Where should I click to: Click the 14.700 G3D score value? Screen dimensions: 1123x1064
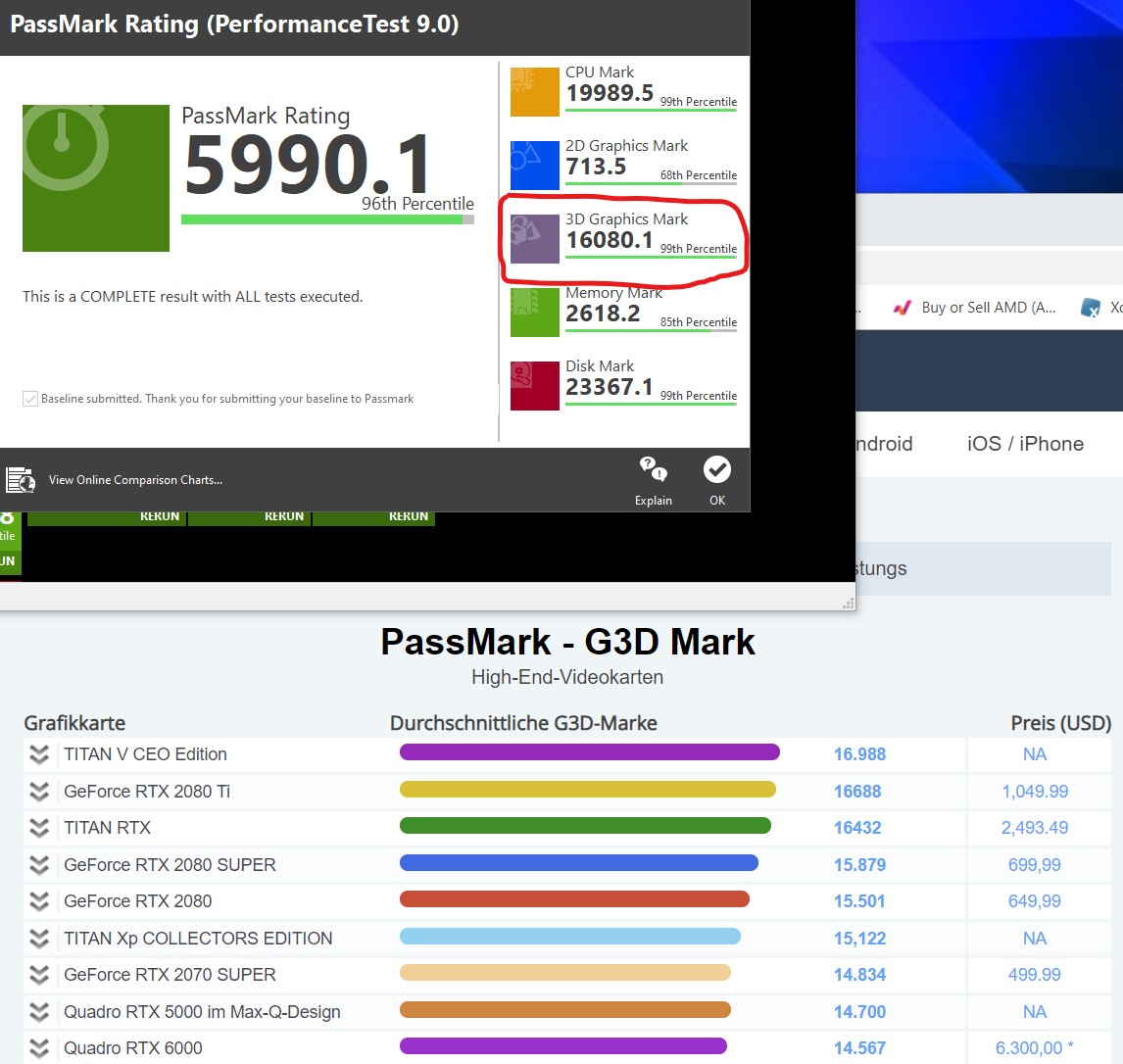(859, 1012)
